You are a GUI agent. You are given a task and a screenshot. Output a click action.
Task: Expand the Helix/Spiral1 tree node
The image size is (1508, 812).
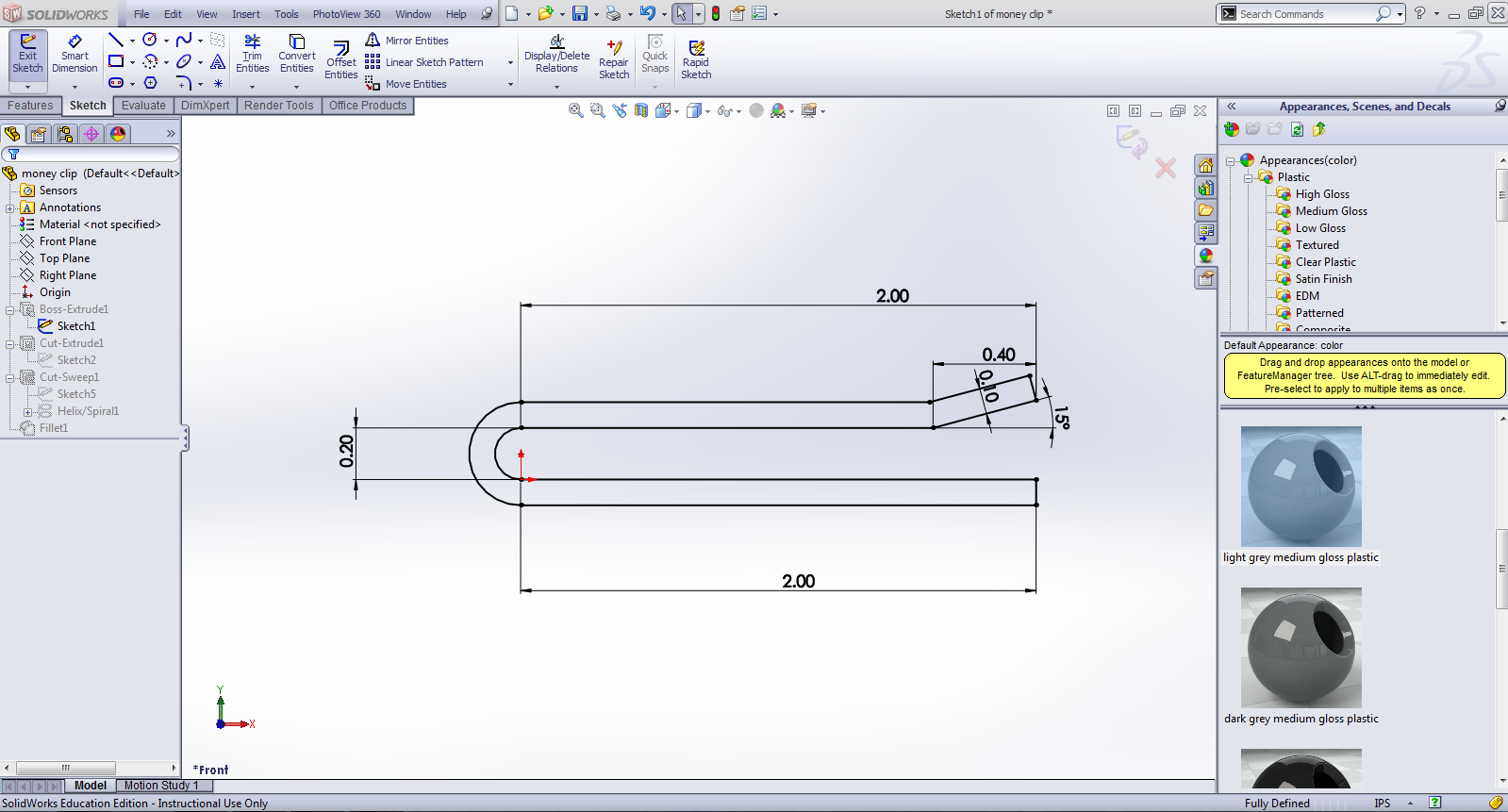pyautogui.click(x=28, y=412)
